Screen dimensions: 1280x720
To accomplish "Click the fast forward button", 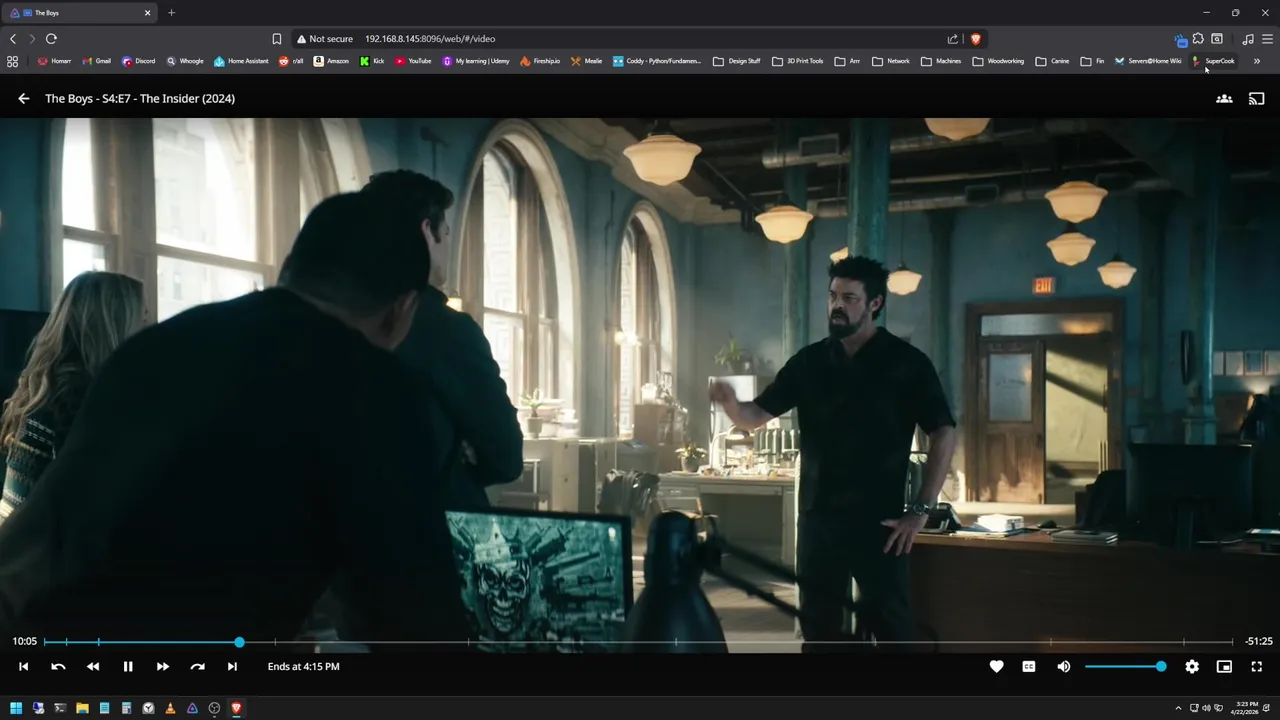I will pos(162,666).
